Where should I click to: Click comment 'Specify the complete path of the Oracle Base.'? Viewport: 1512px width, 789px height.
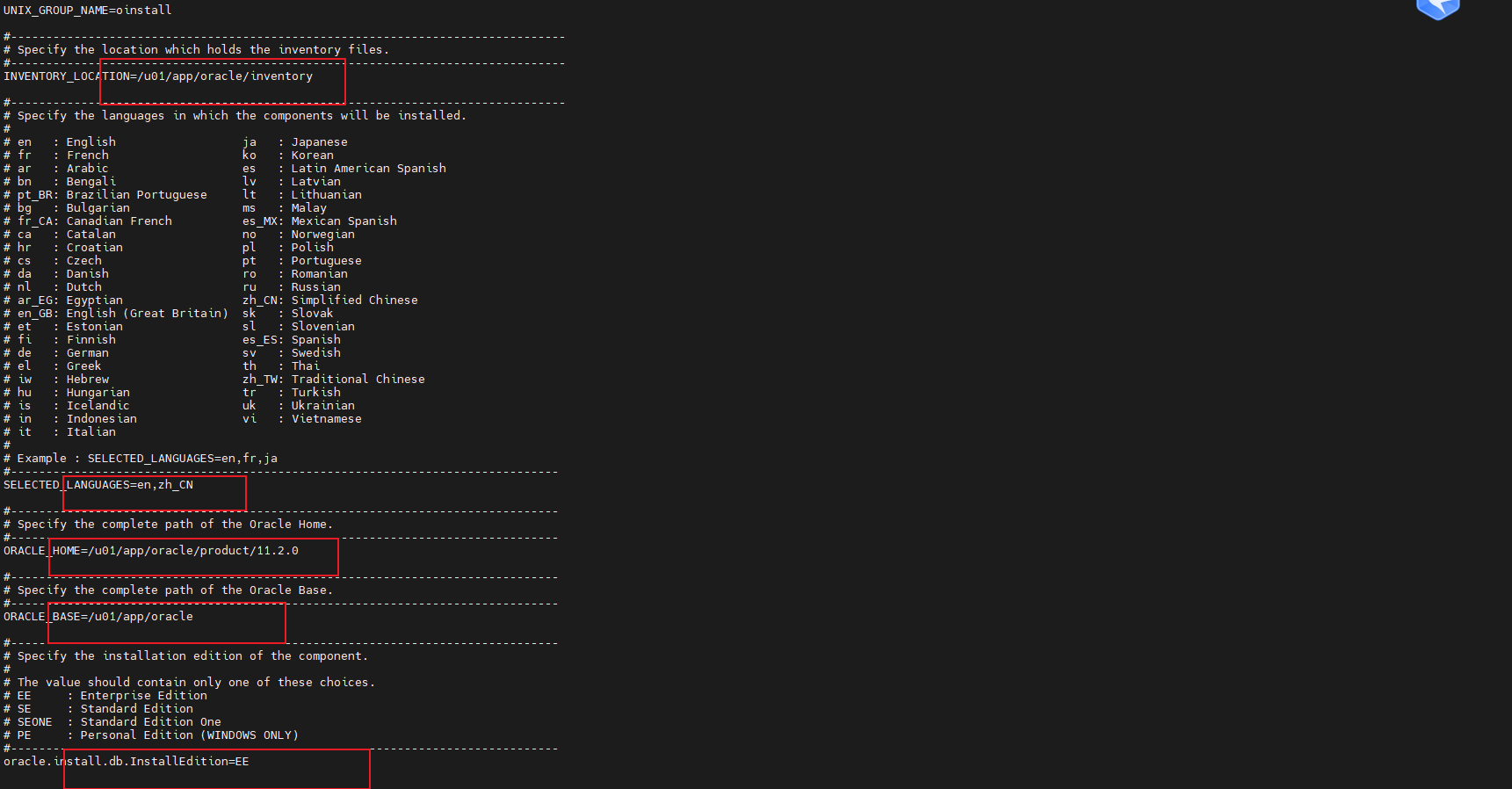175,590
